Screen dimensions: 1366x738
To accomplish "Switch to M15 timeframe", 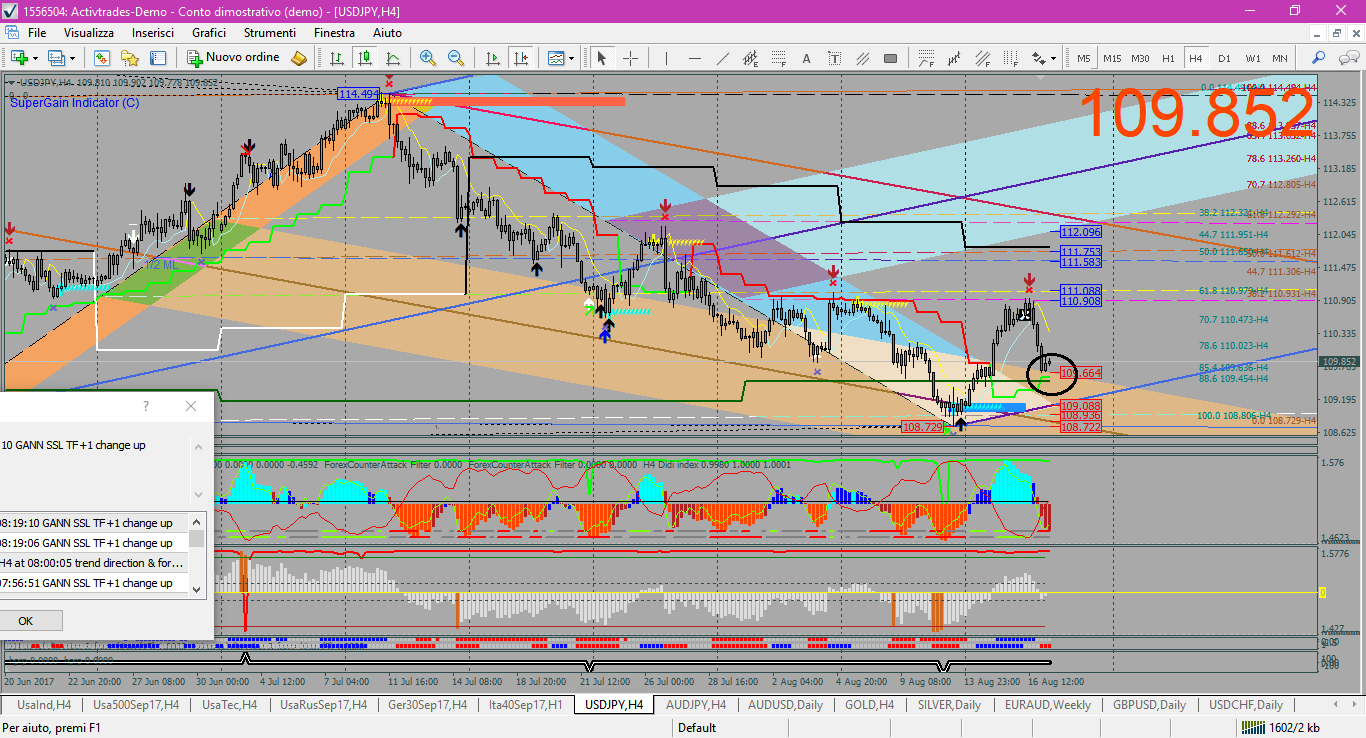I will pyautogui.click(x=1112, y=58).
